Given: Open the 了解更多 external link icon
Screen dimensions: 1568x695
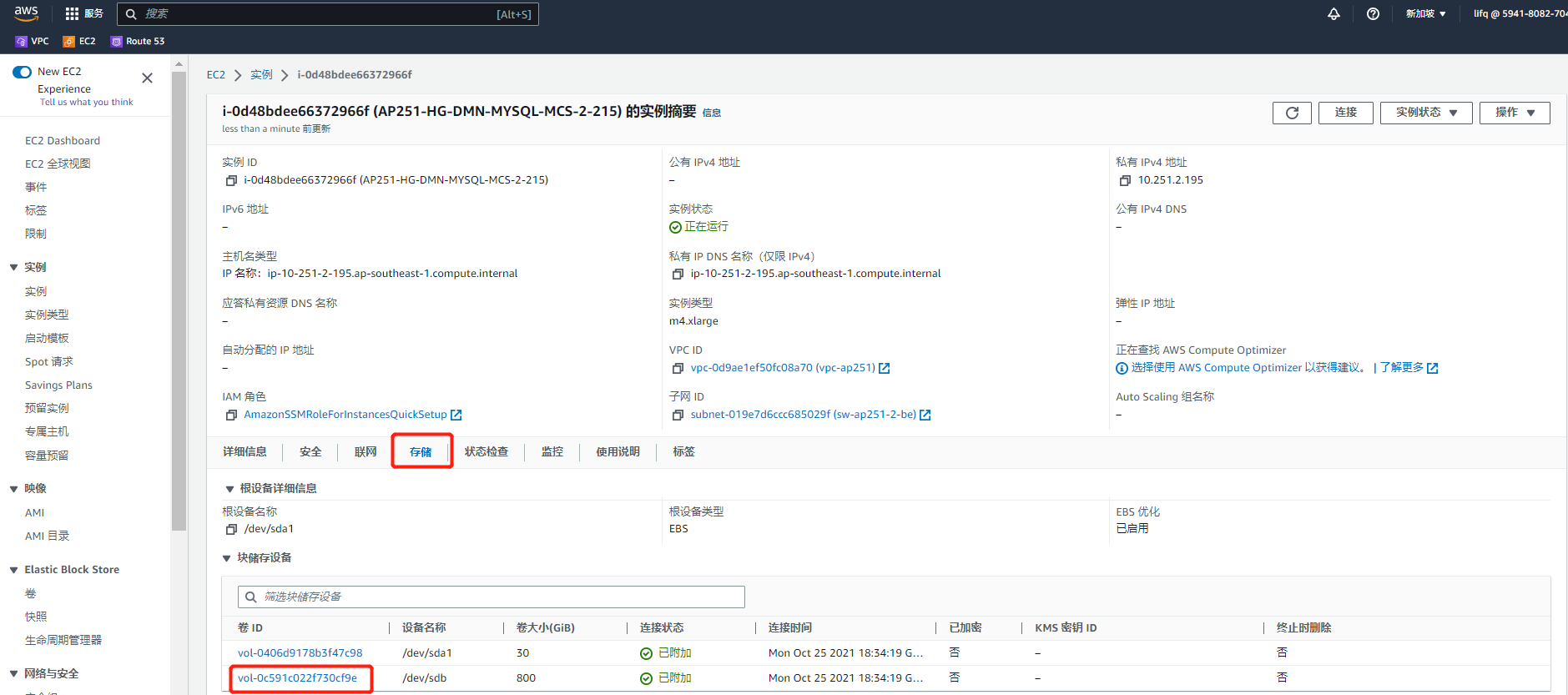Looking at the screenshot, I should tap(1433, 368).
